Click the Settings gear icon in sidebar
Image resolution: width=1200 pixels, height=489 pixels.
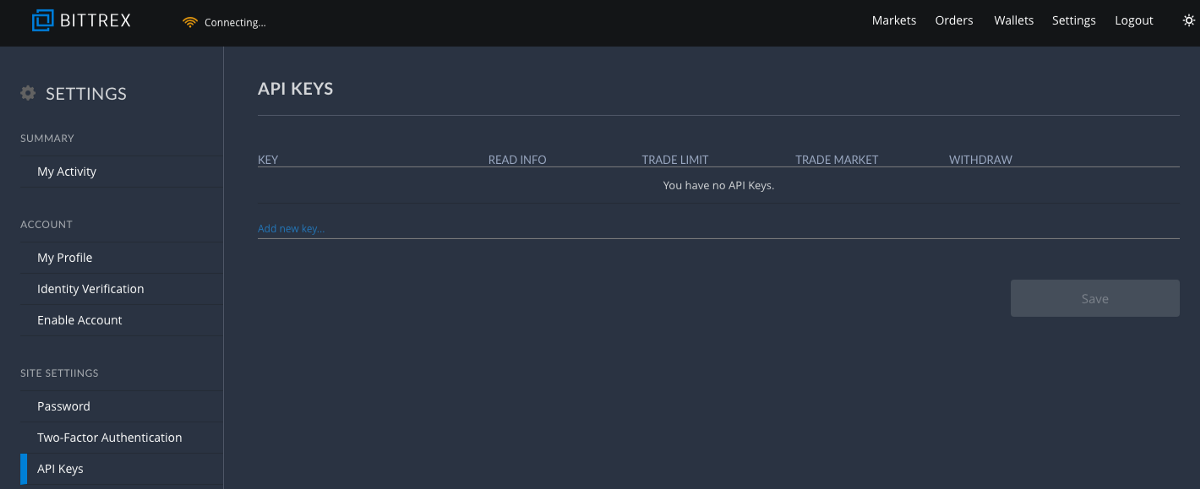(x=28, y=93)
